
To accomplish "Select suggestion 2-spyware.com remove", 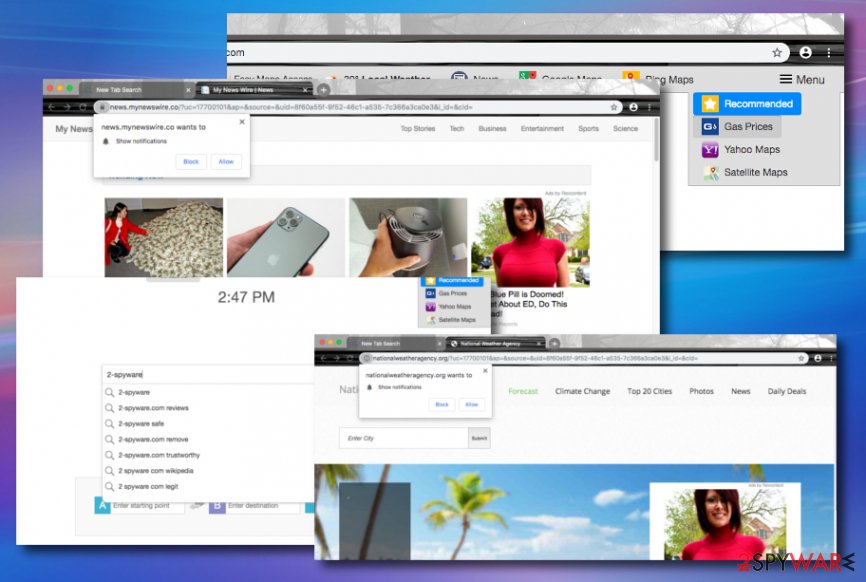I will click(153, 440).
